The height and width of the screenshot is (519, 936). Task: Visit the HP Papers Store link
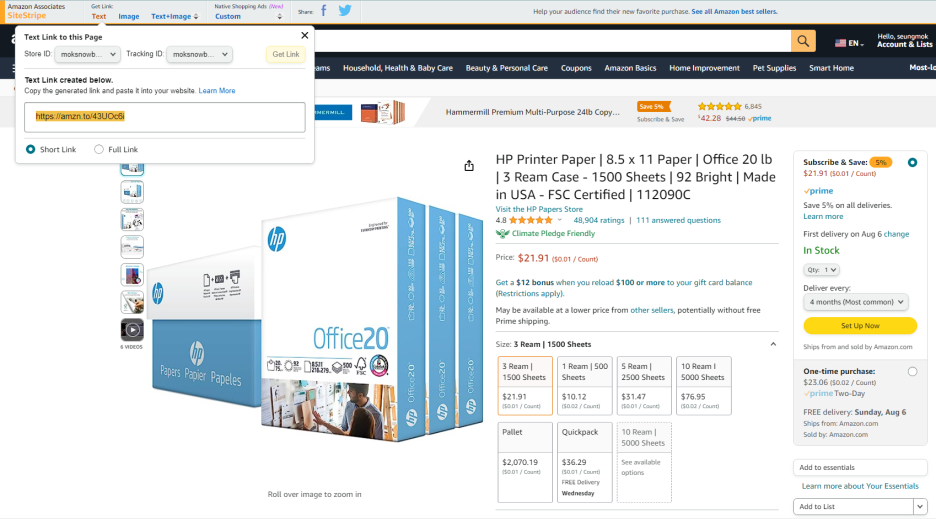pyautogui.click(x=539, y=209)
